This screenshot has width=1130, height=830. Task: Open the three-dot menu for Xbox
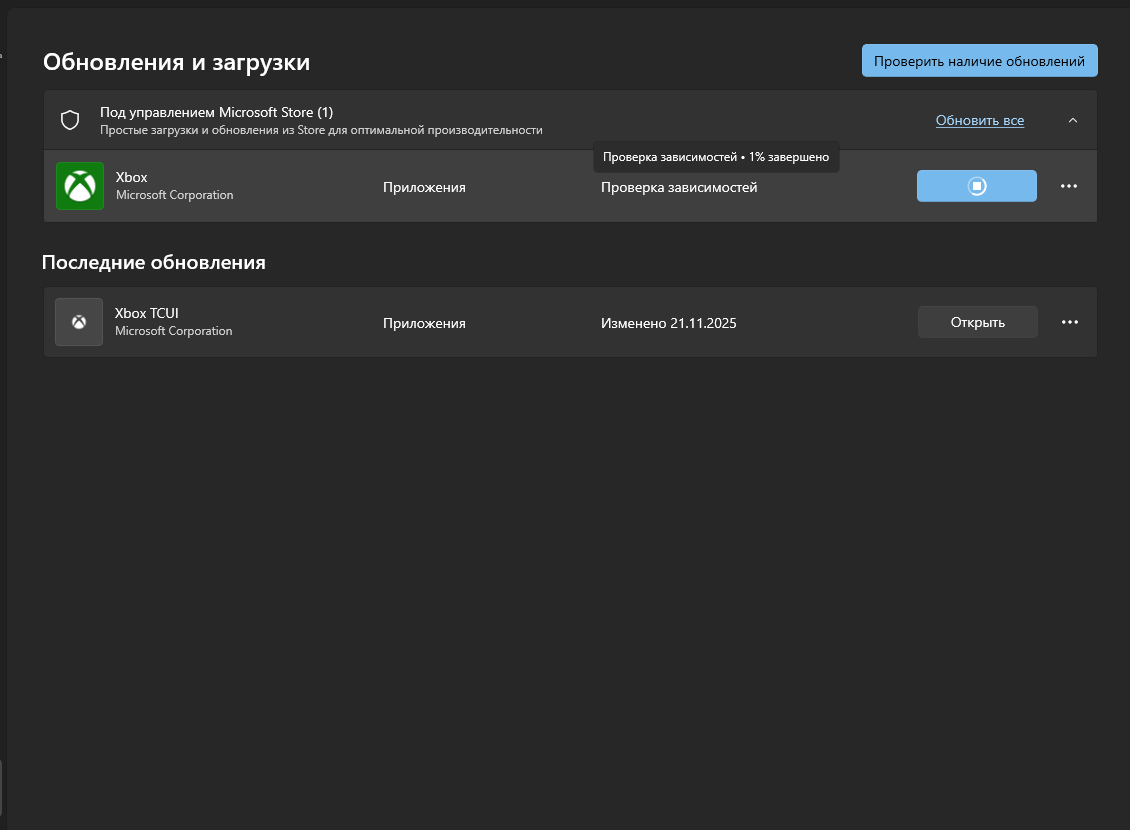(1069, 186)
